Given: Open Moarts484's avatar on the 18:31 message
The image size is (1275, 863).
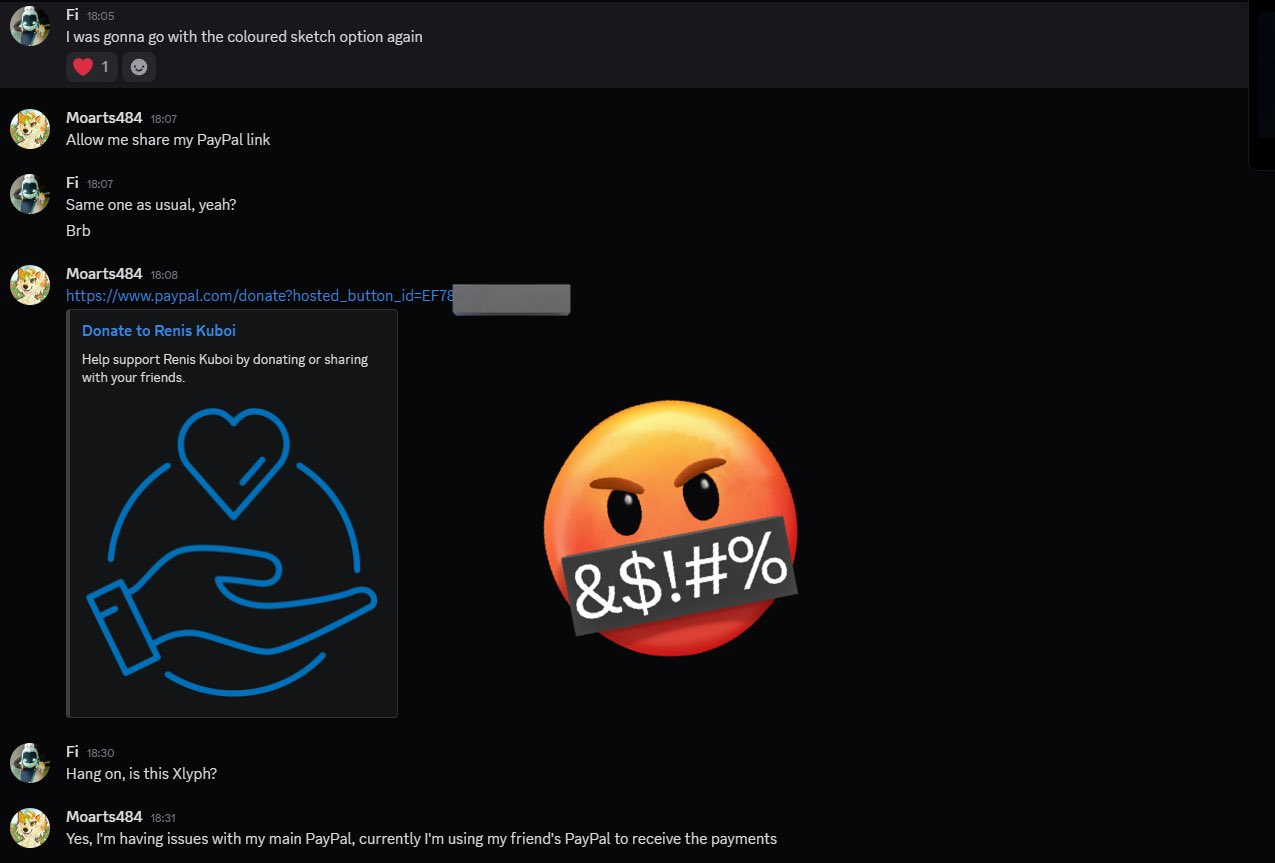Looking at the screenshot, I should click(x=30, y=828).
